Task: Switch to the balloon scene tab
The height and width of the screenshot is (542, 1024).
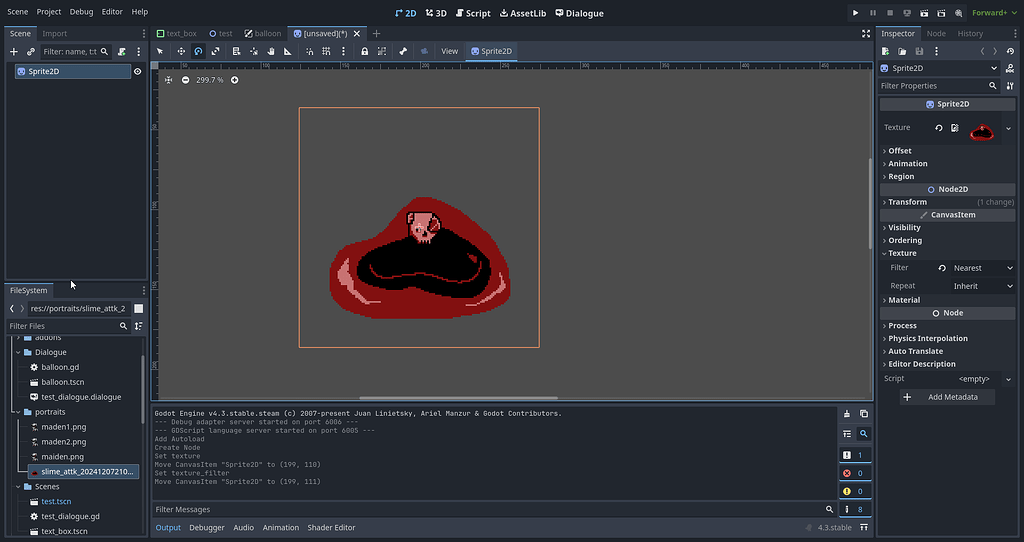Action: (x=263, y=33)
